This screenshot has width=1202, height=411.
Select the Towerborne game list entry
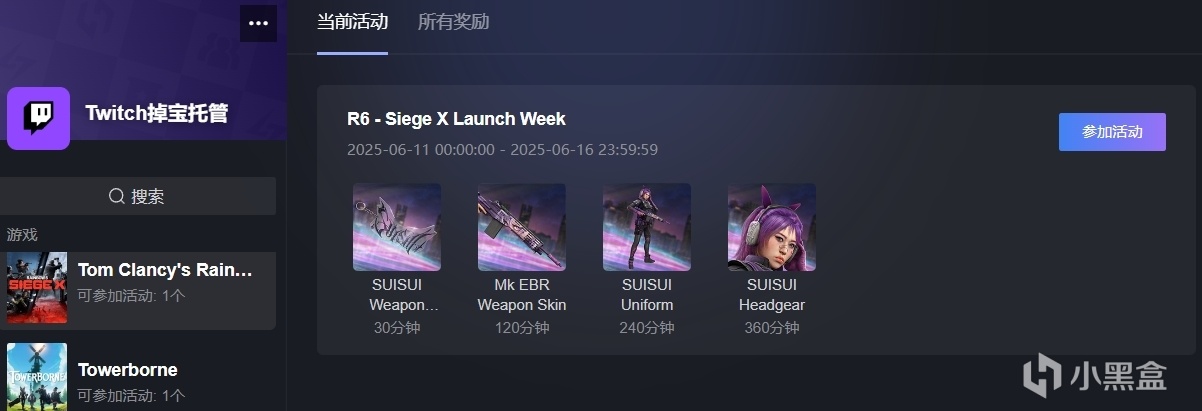[x=138, y=377]
